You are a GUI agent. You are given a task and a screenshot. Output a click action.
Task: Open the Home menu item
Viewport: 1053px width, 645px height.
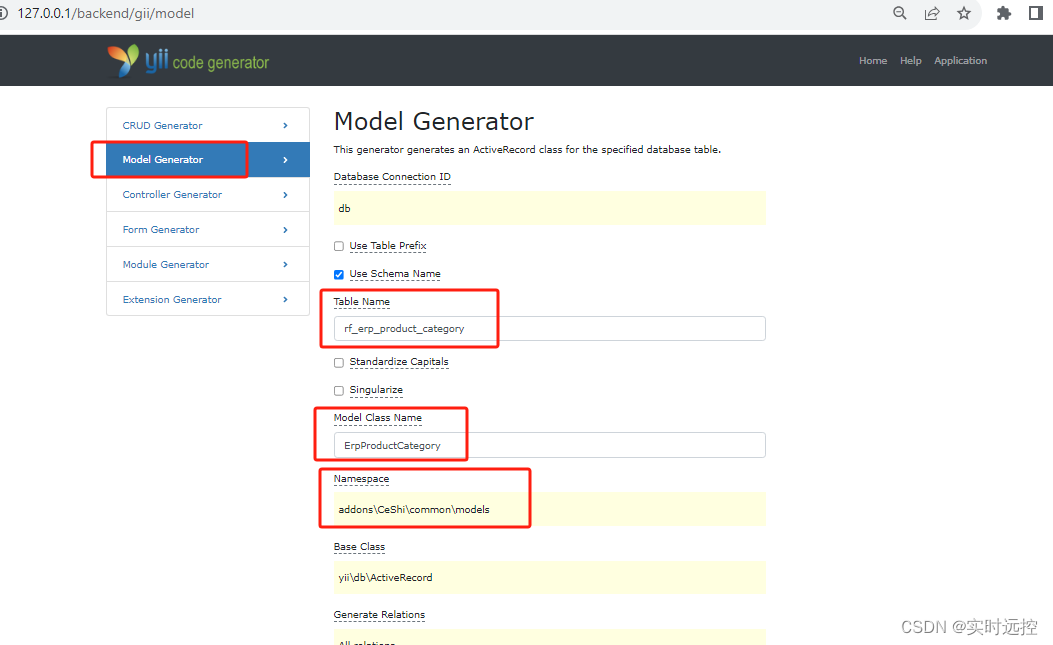(872, 60)
